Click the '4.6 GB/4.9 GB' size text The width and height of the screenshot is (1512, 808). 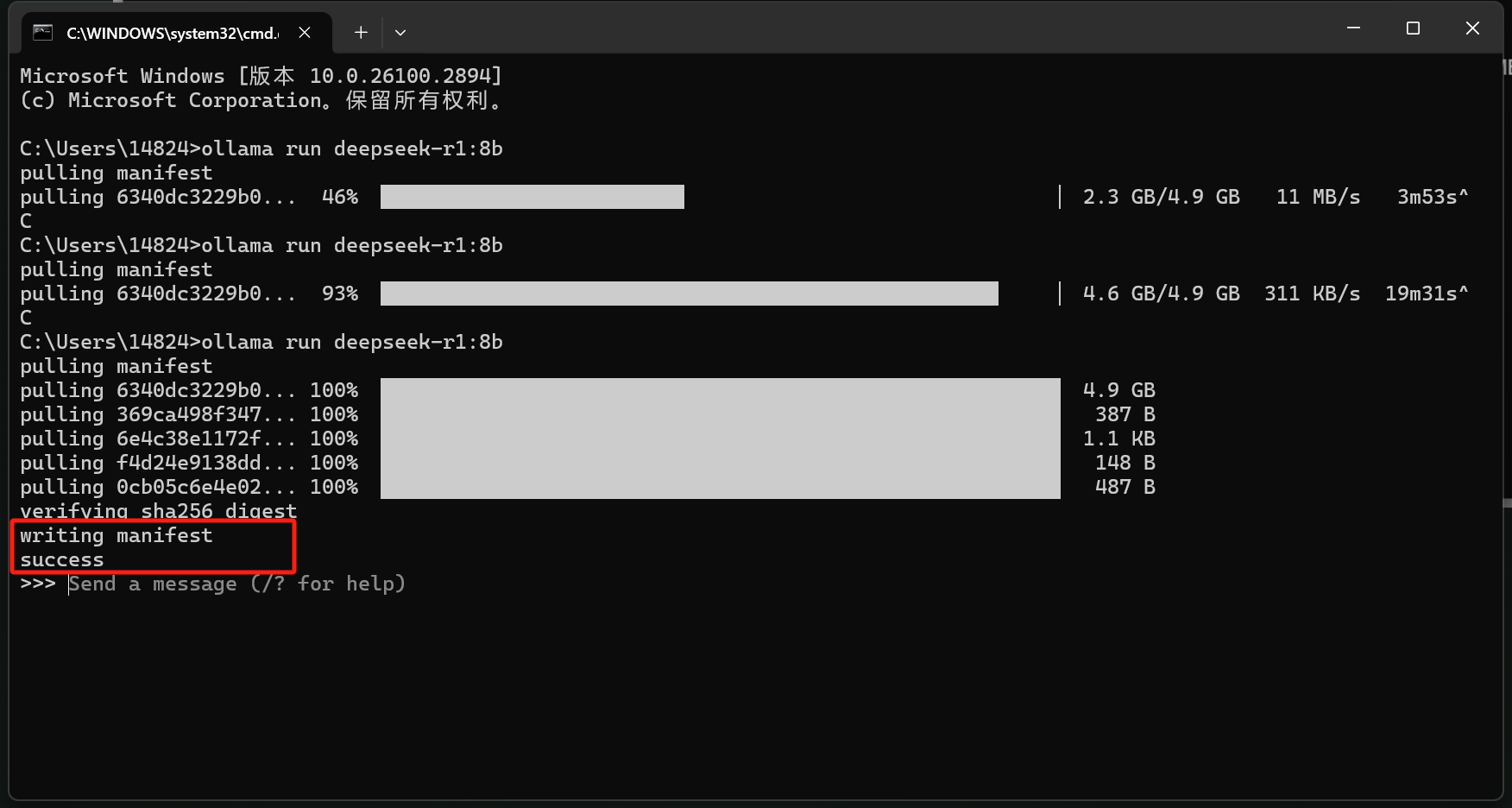pyautogui.click(x=1162, y=294)
